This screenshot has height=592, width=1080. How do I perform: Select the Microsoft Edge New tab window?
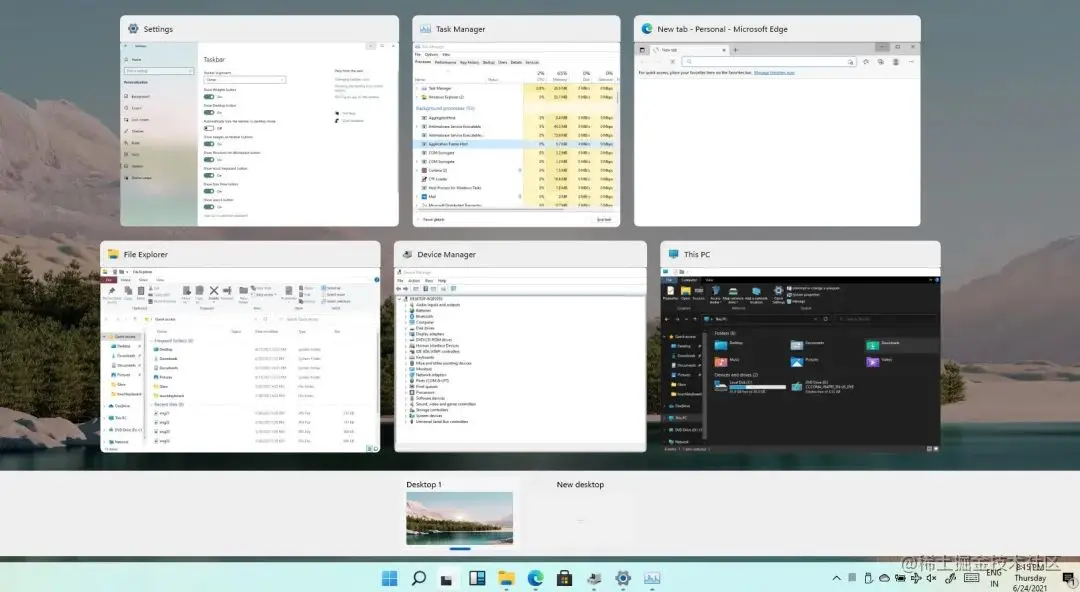coord(777,121)
